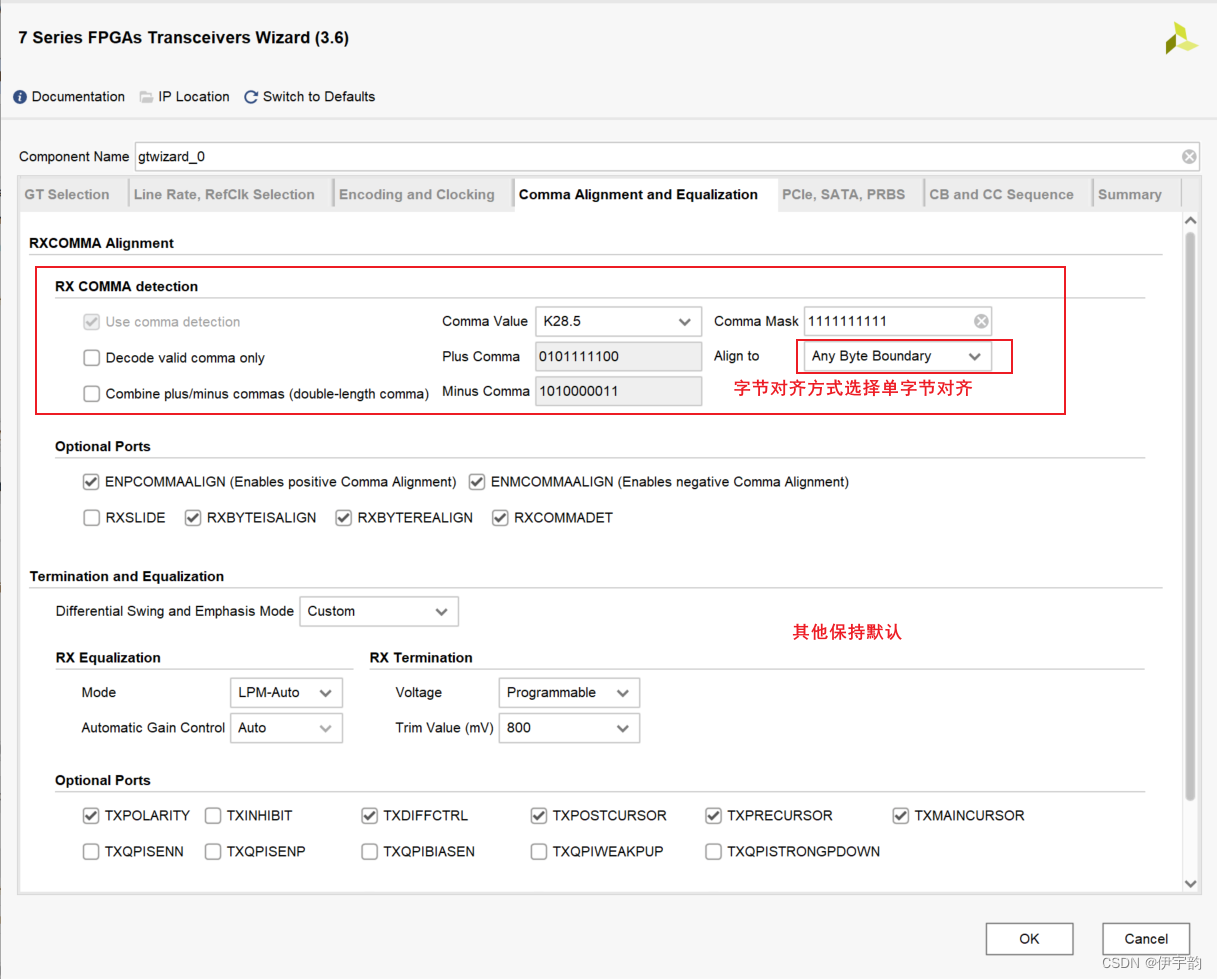Toggle TXPRECURSOR checkbox
The height and width of the screenshot is (979, 1217).
[x=714, y=816]
